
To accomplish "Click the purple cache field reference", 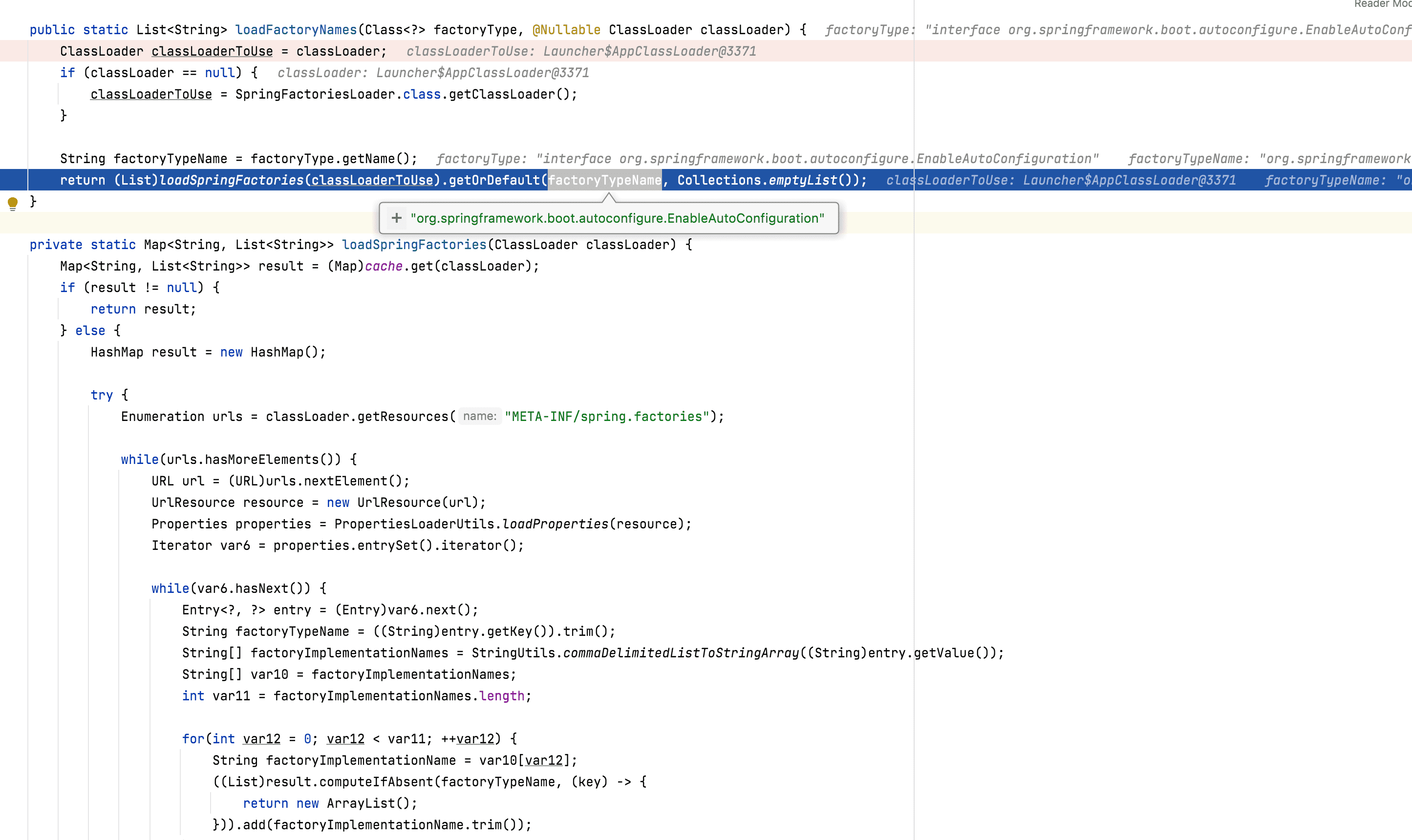I will click(384, 266).
